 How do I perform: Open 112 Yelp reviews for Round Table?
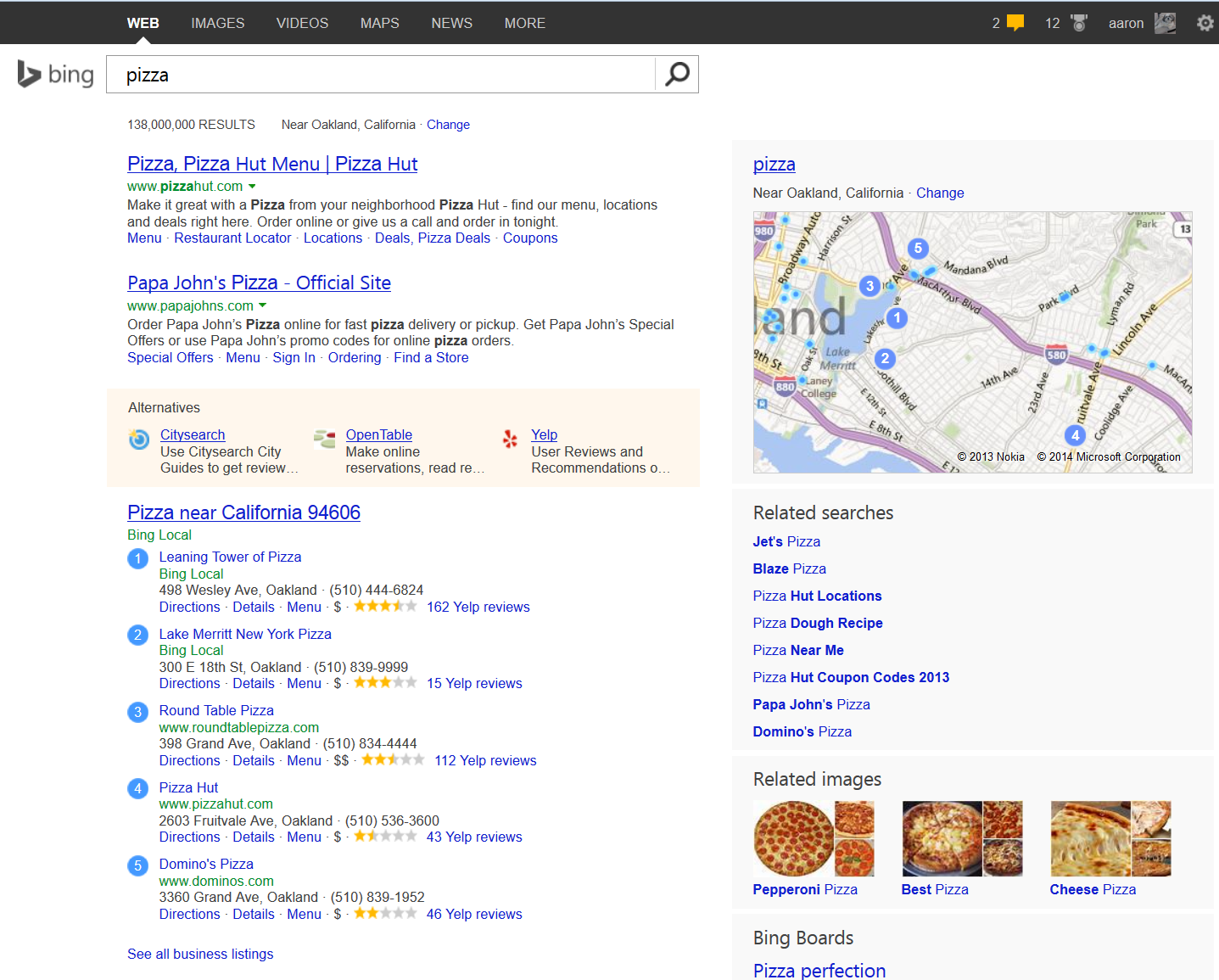[x=485, y=761]
